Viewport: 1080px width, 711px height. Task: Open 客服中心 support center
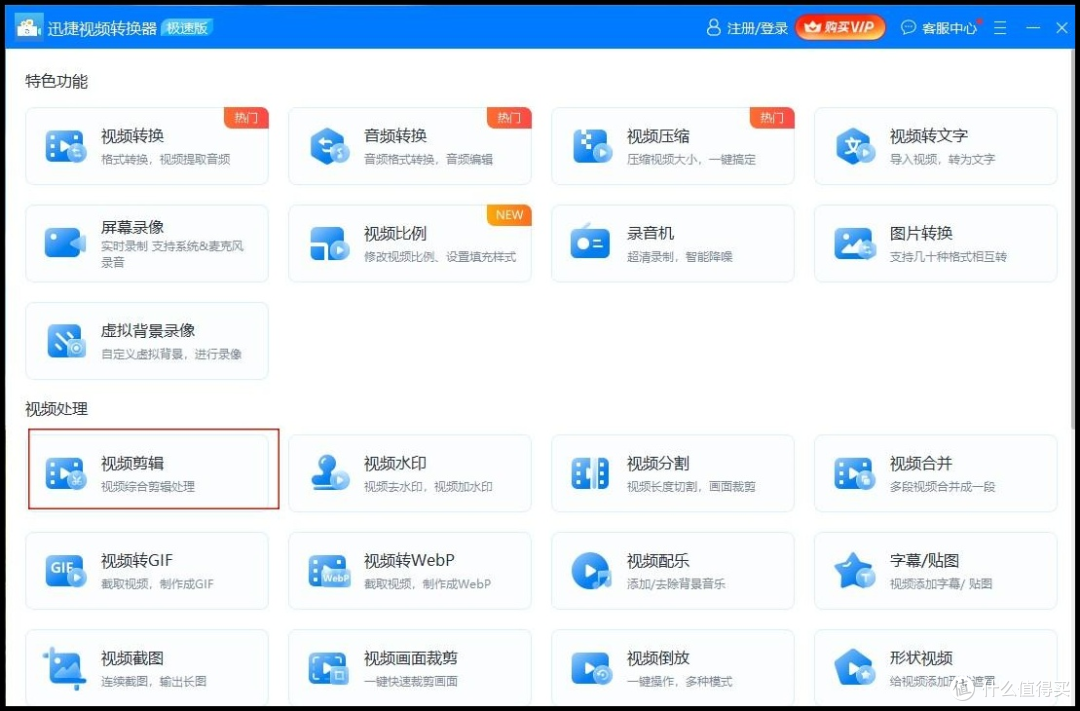click(x=940, y=28)
